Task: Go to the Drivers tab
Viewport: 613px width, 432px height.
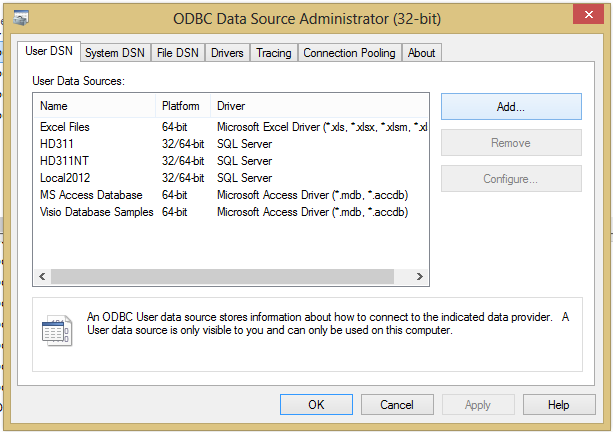Action: 227,53
